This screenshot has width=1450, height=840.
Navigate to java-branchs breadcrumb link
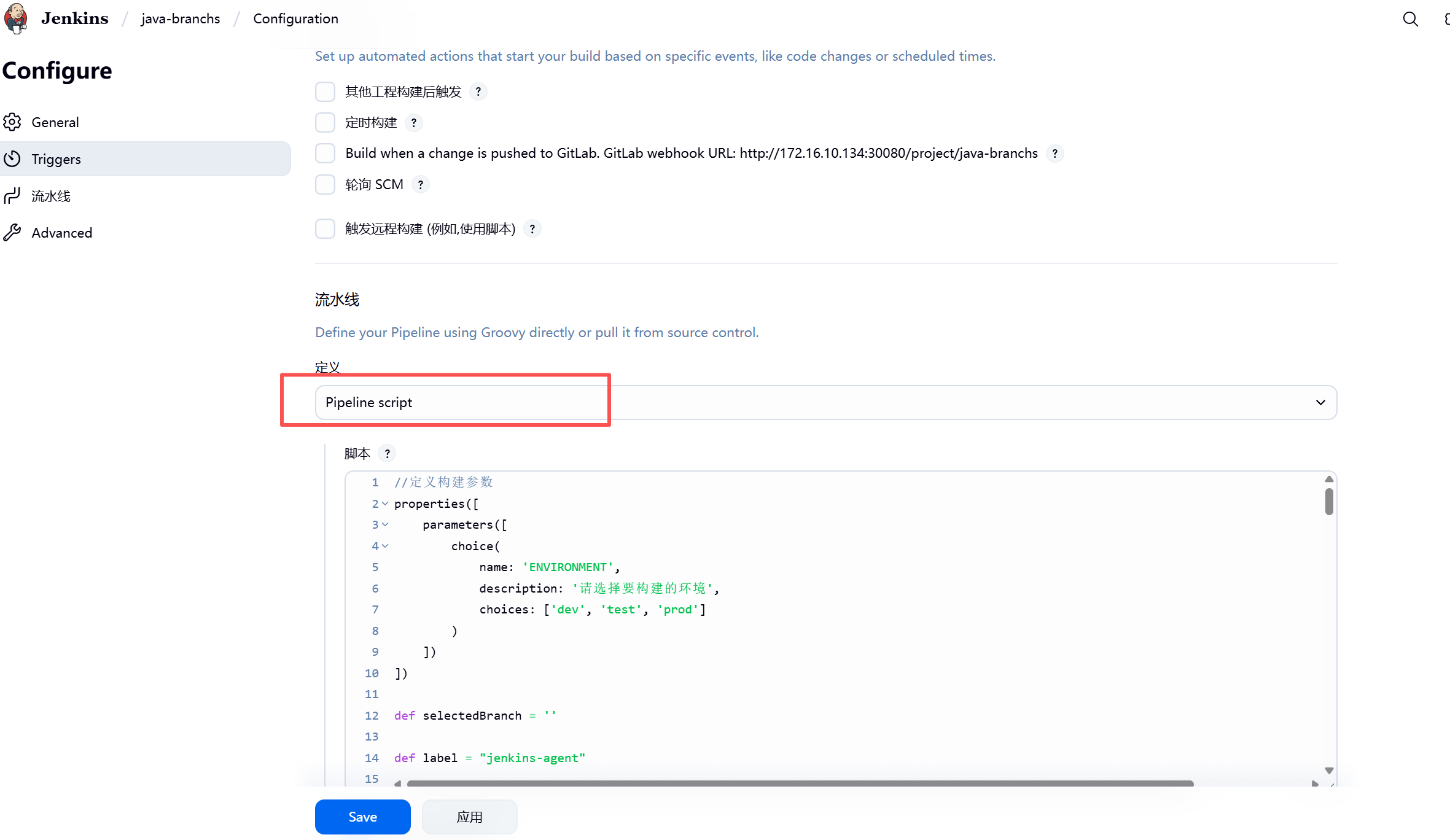tap(181, 19)
